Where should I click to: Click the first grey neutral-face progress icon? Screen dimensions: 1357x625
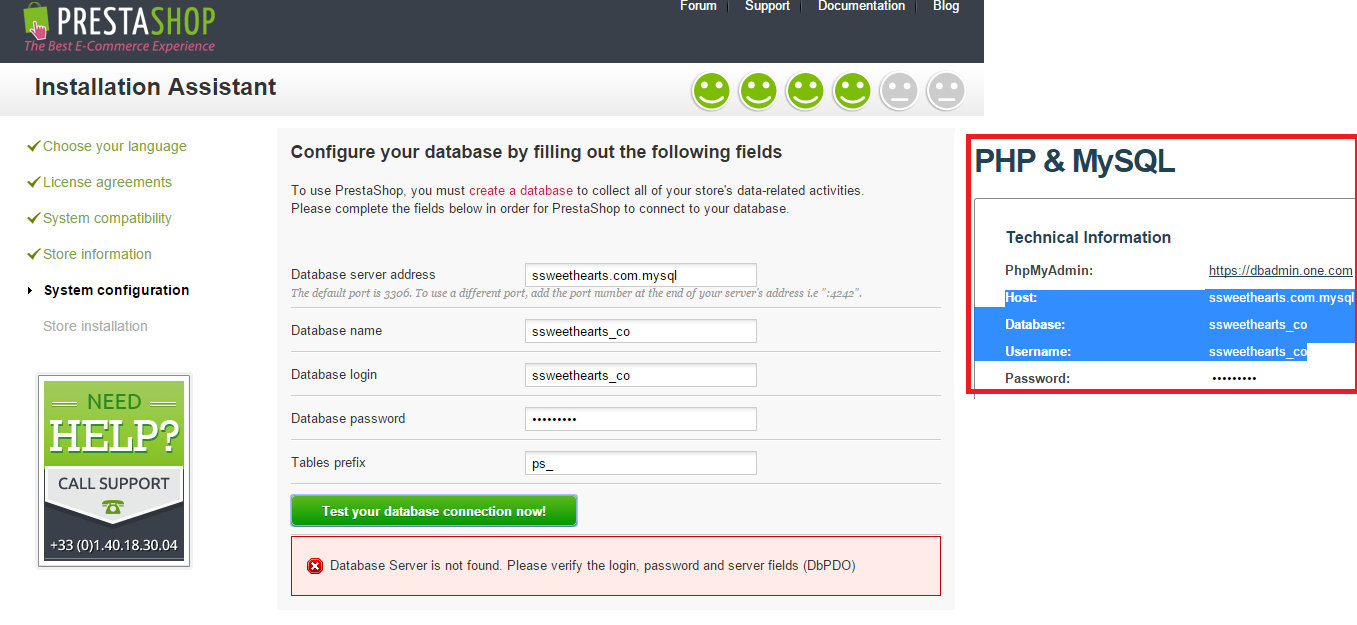pos(899,91)
